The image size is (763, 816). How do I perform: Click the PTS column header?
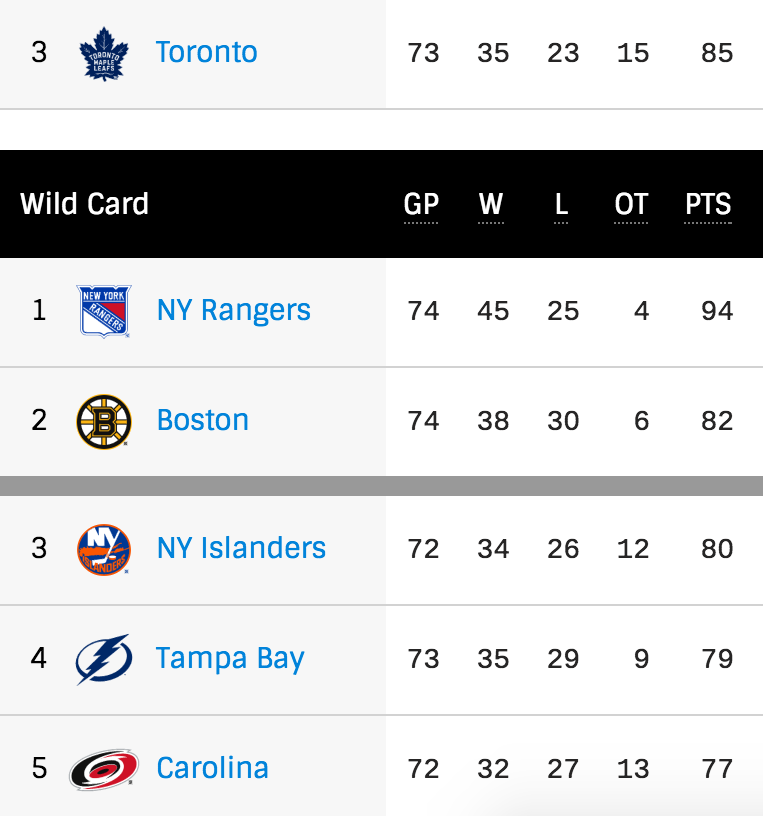click(x=708, y=204)
